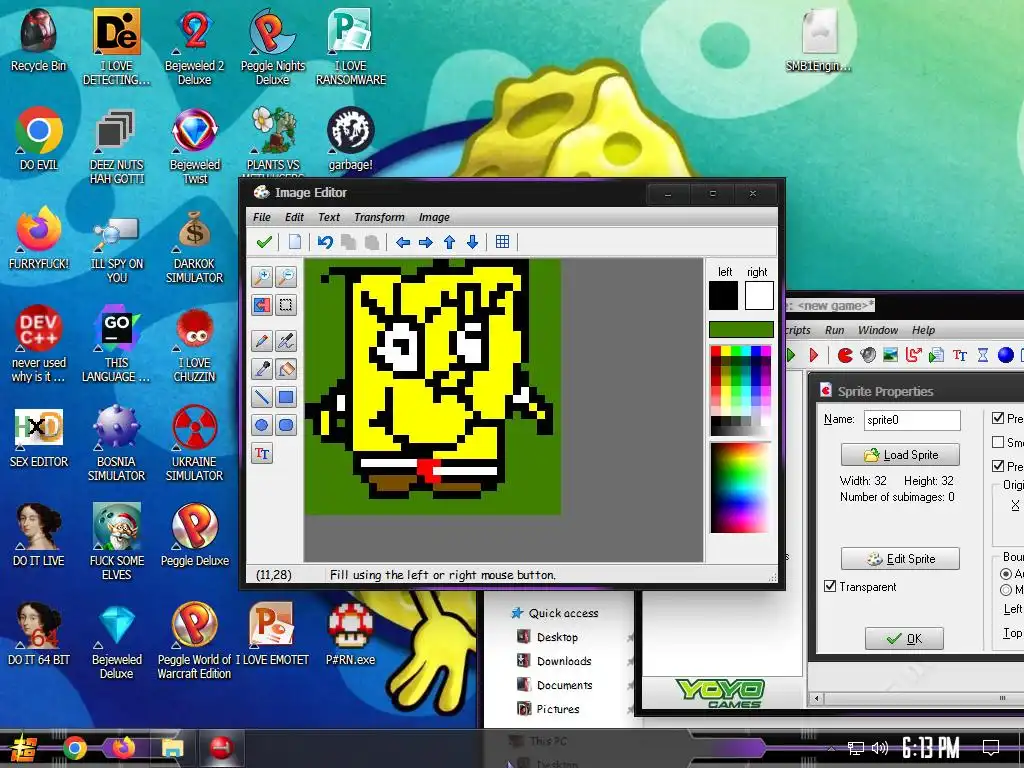Open the Window menu in Game Maker
Viewport: 1024px width, 768px height.
(x=878, y=330)
